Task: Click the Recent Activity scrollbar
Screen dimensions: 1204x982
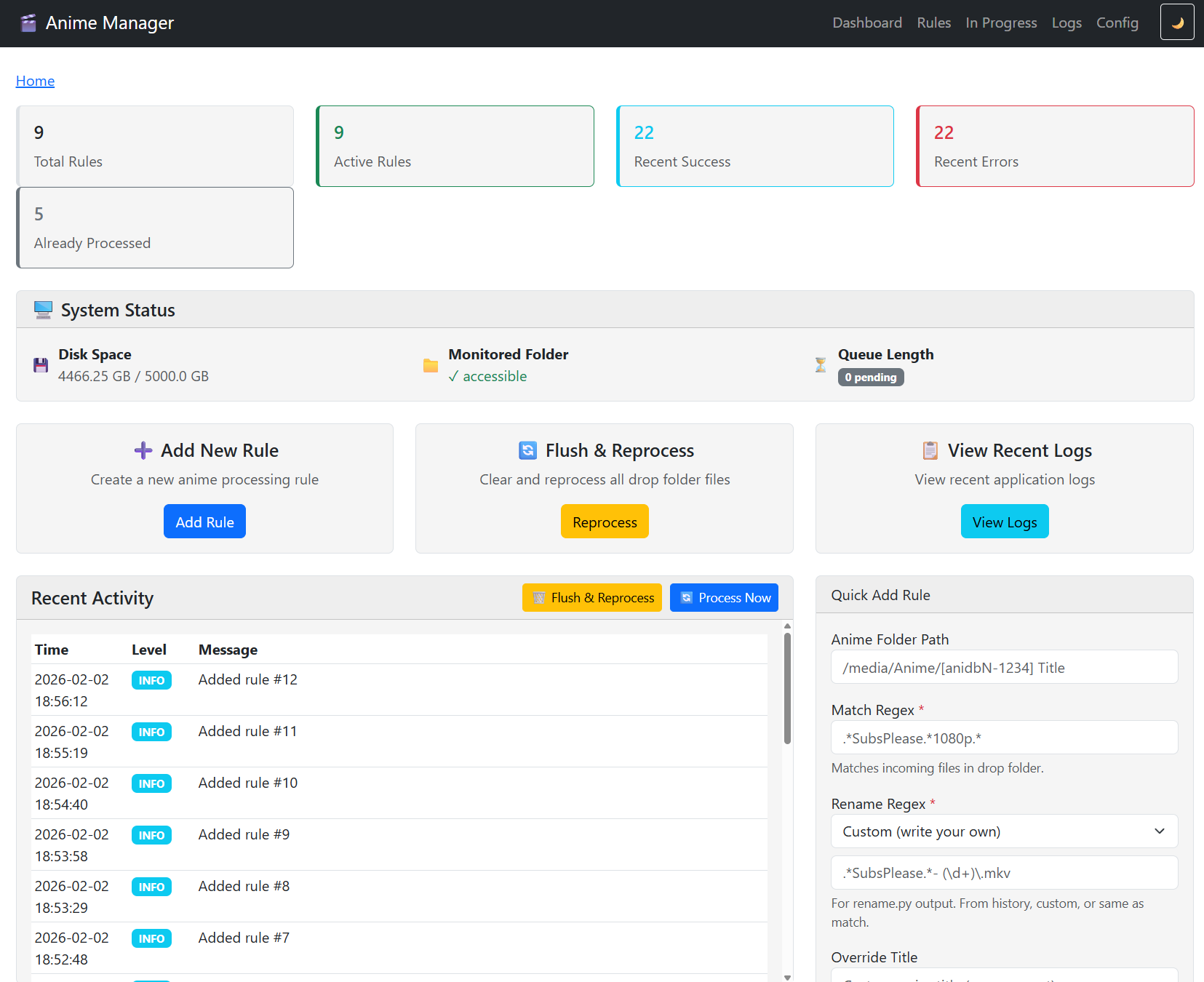Action: pos(787,688)
